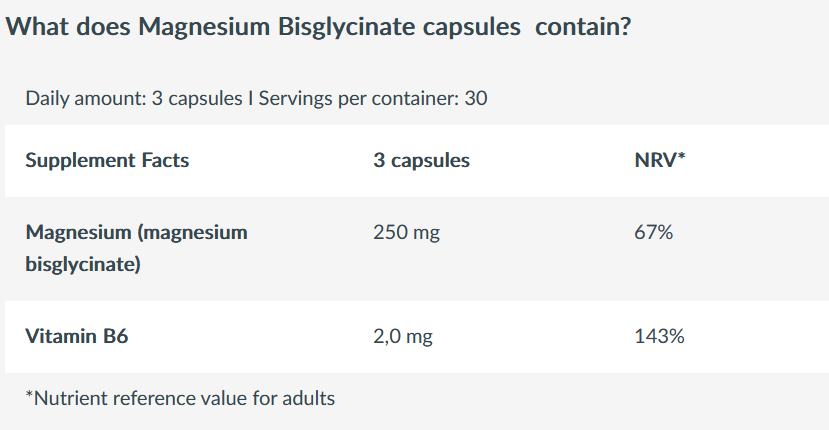Screen dimensions: 829x430
Task: Click the word "contain?" ending the heading
Action: (x=583, y=27)
